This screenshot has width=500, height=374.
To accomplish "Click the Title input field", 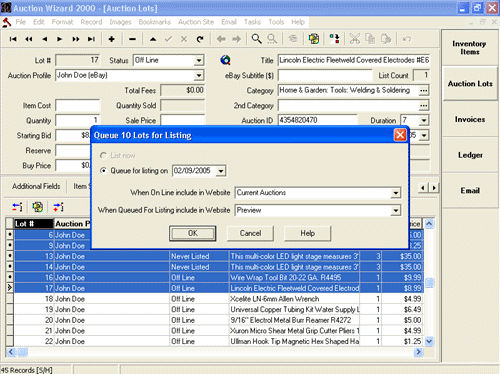I will coord(354,60).
